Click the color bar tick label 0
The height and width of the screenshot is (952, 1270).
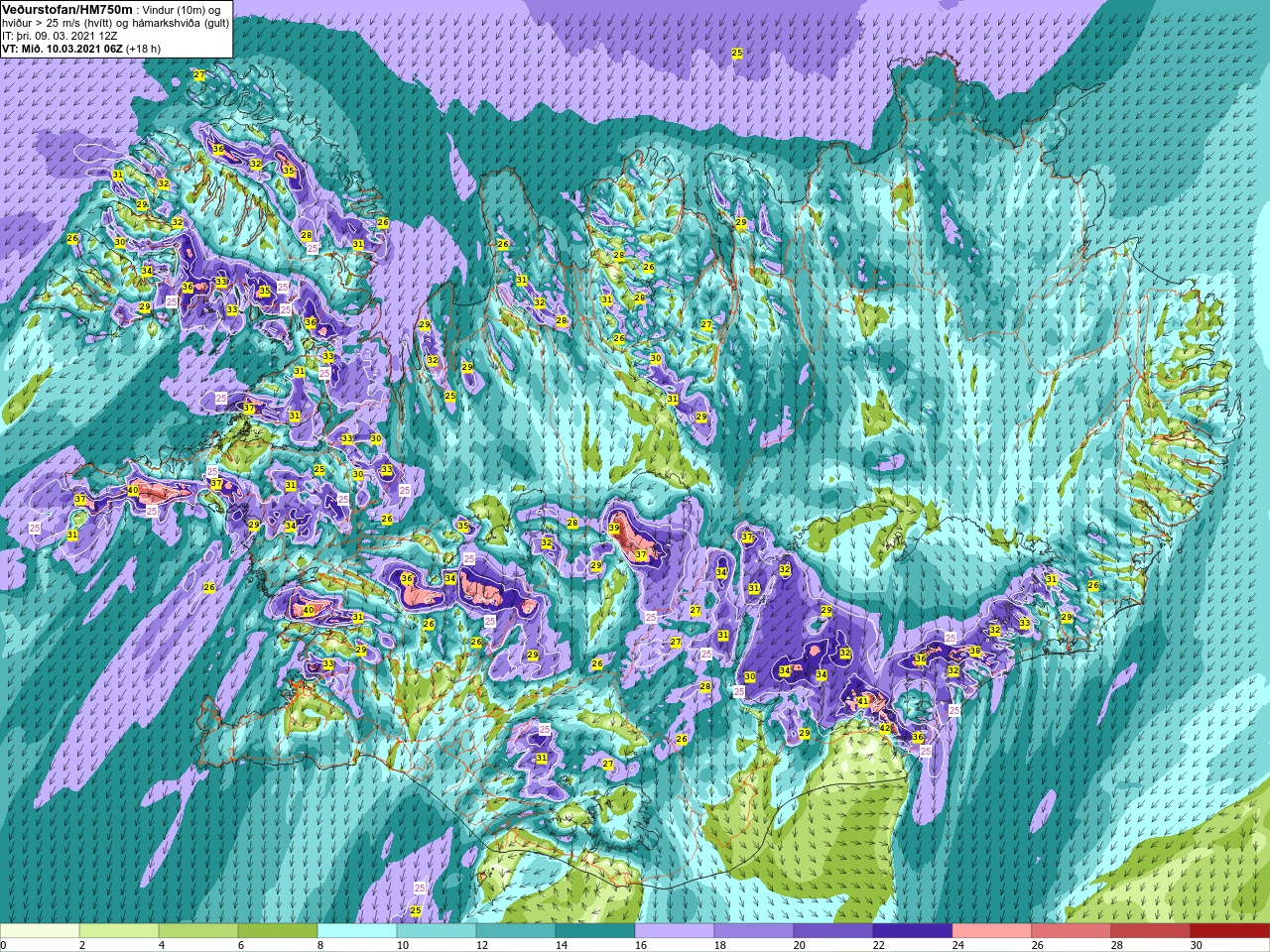[4, 945]
